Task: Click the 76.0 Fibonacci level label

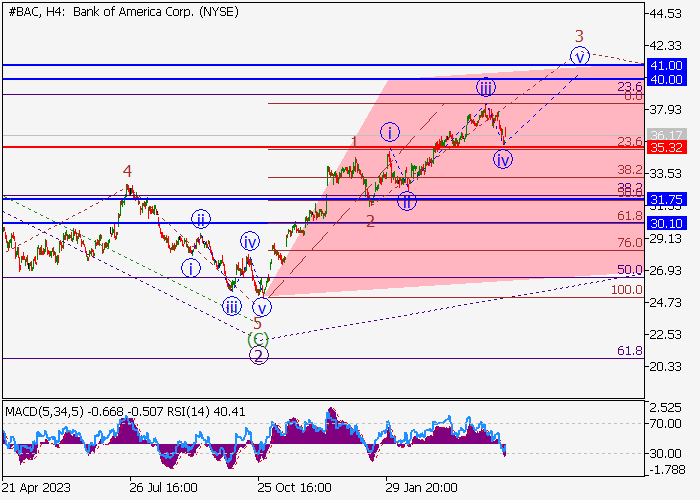Action: (630, 242)
